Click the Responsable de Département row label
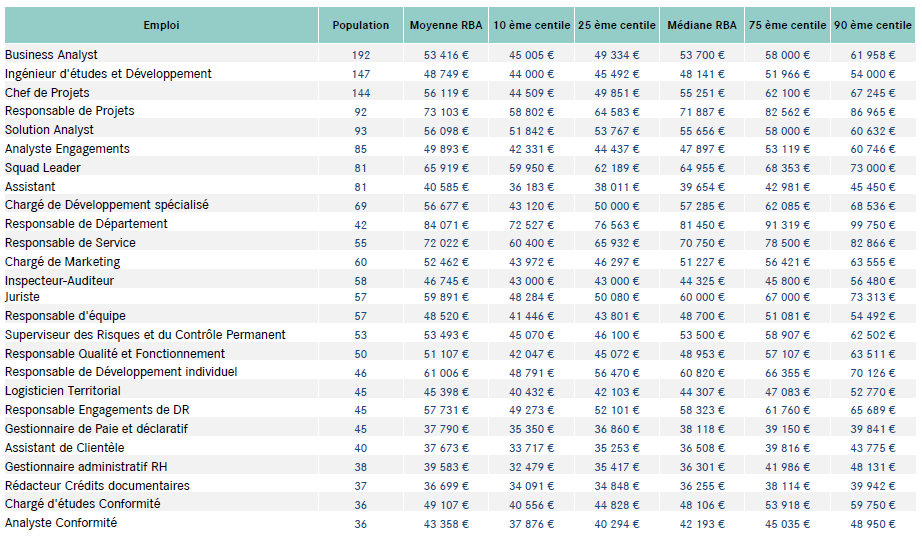 coord(86,224)
